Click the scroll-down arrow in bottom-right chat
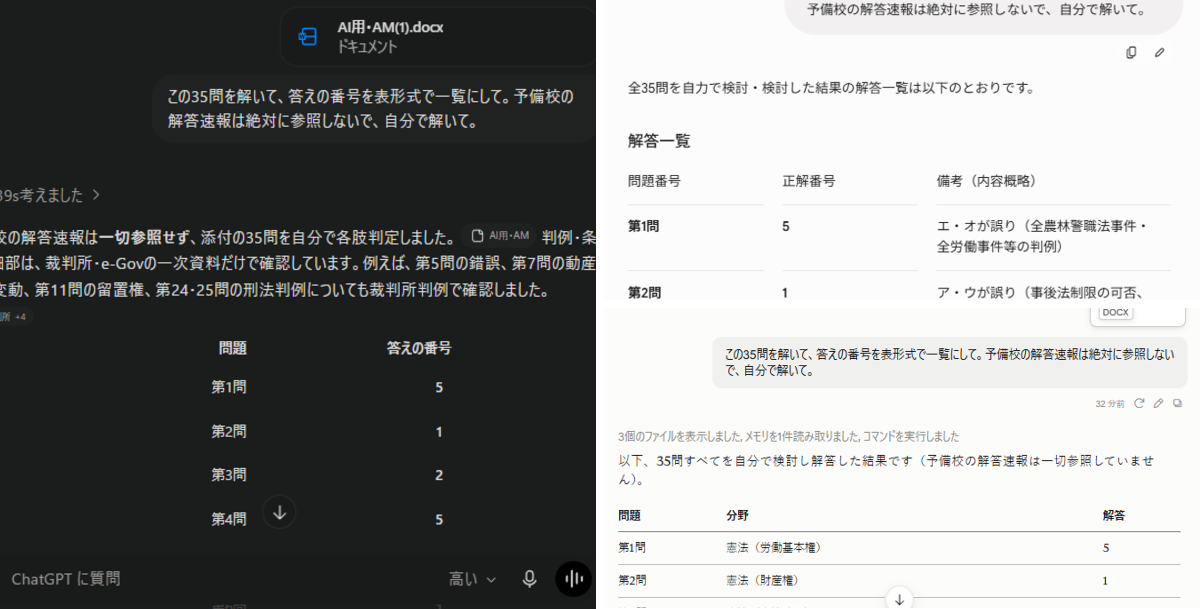This screenshot has width=1200, height=609. point(899,598)
